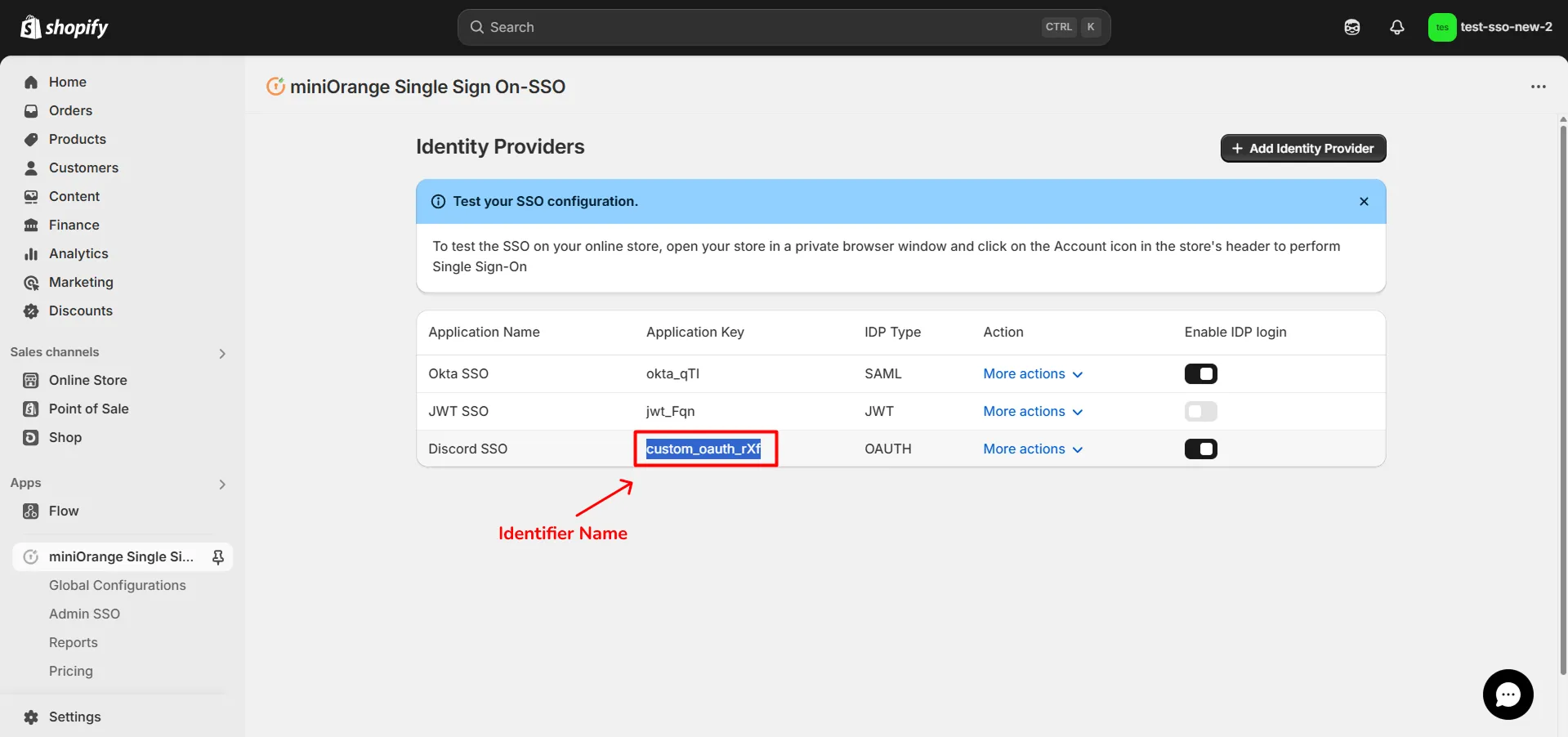The height and width of the screenshot is (737, 1568).
Task: Click the Flow app icon
Action: click(31, 511)
